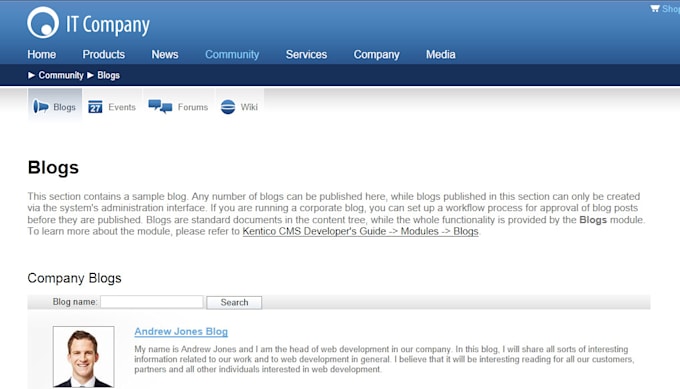Focus the Blog name text field

tap(152, 302)
